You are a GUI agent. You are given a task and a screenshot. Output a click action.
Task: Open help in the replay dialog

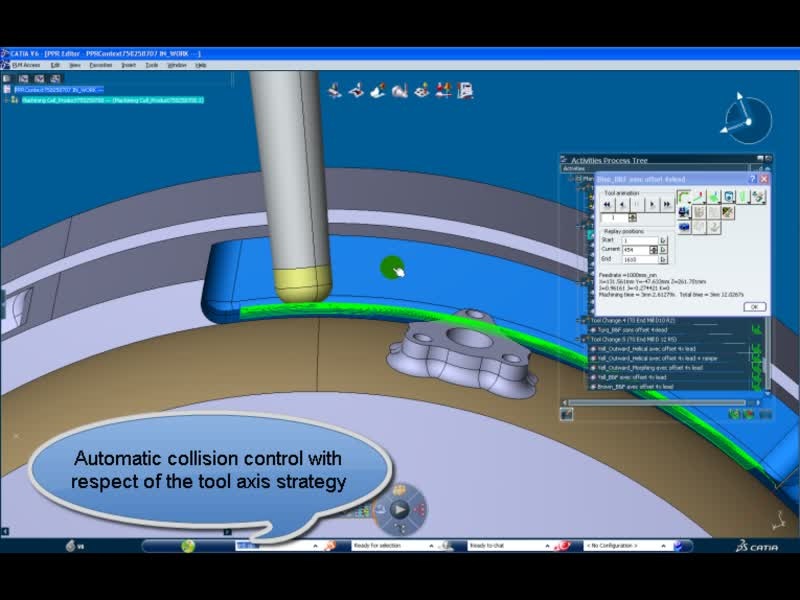click(753, 179)
